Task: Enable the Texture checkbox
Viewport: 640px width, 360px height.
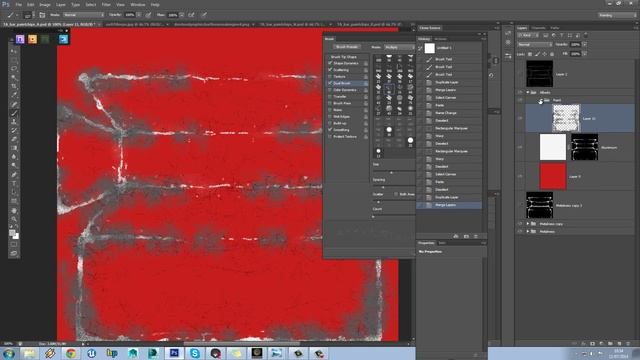Action: coord(330,76)
